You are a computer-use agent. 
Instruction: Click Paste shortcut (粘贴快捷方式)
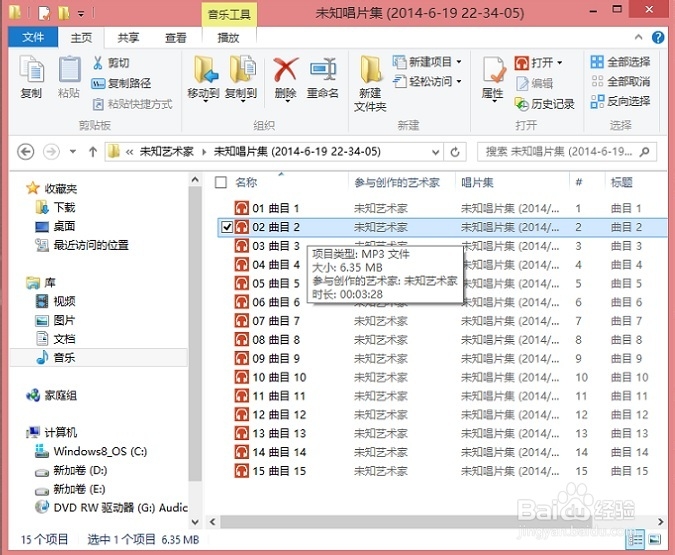(132, 104)
